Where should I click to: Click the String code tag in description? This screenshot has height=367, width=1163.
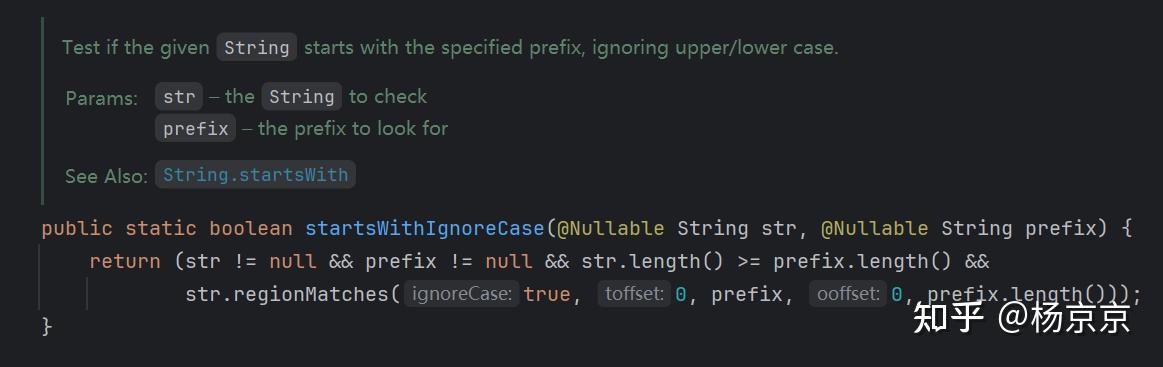[x=257, y=47]
